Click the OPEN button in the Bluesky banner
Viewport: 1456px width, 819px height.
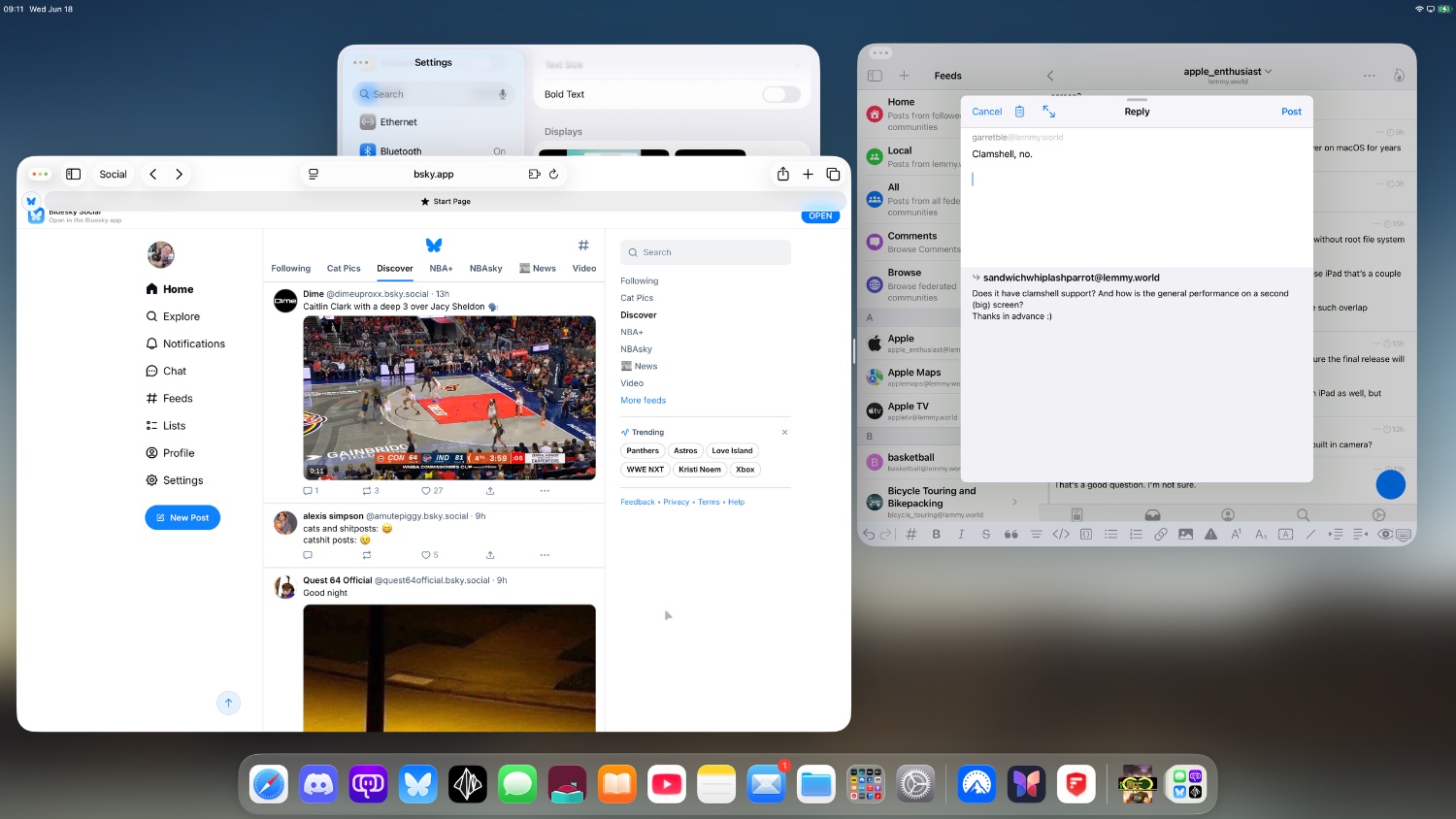820,216
